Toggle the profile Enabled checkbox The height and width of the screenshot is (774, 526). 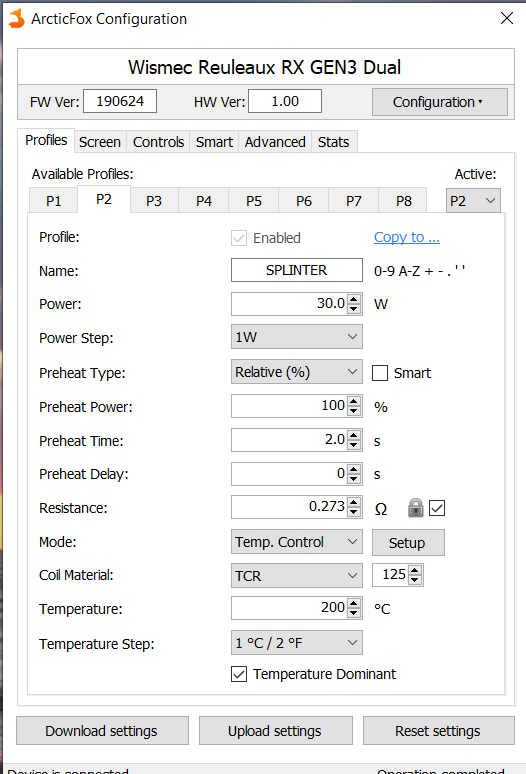tap(239, 238)
